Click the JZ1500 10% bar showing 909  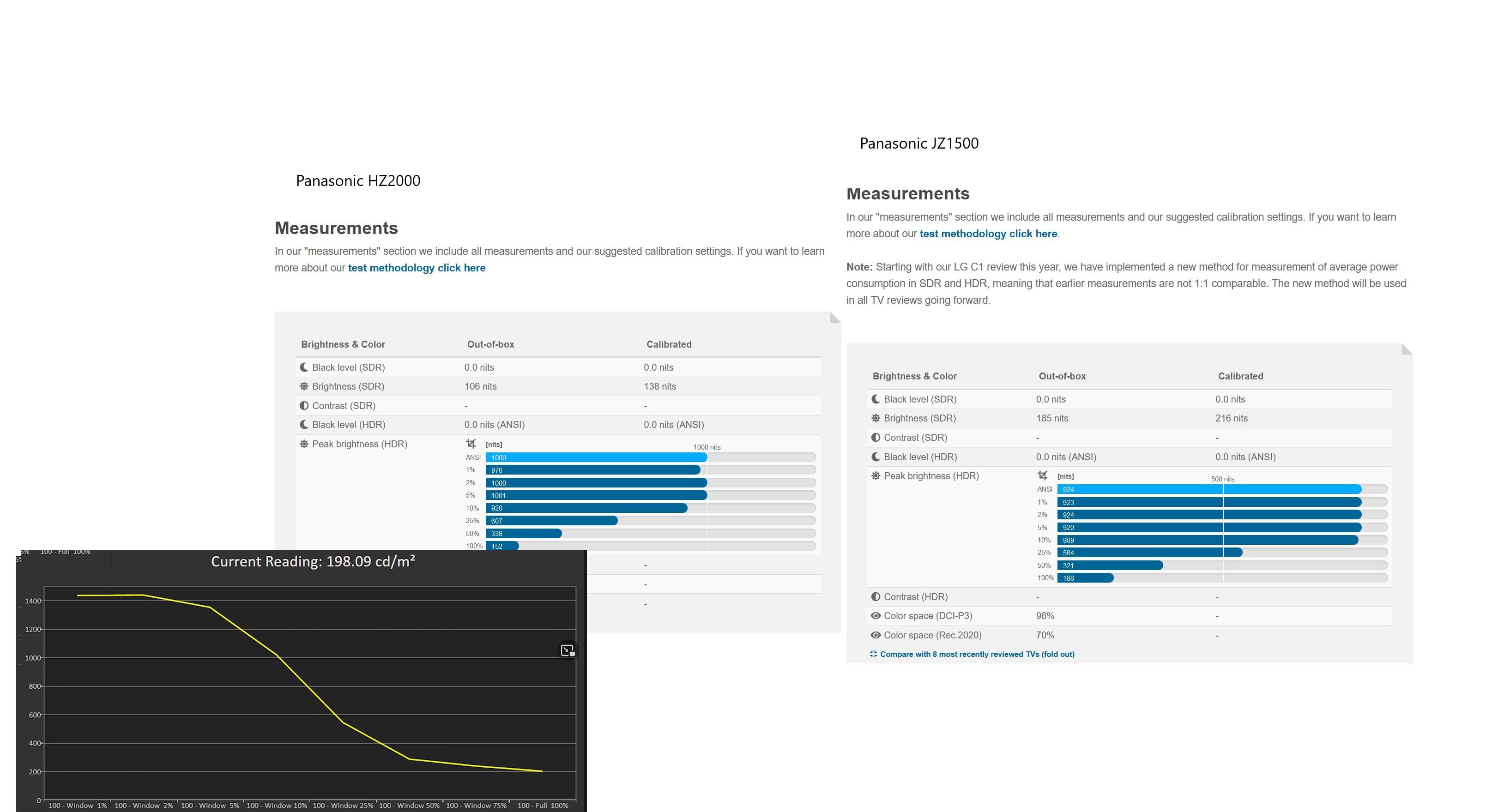point(1208,540)
